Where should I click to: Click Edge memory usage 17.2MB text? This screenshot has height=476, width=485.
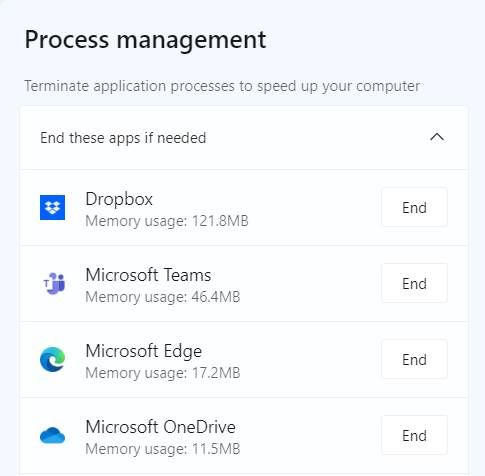163,373
